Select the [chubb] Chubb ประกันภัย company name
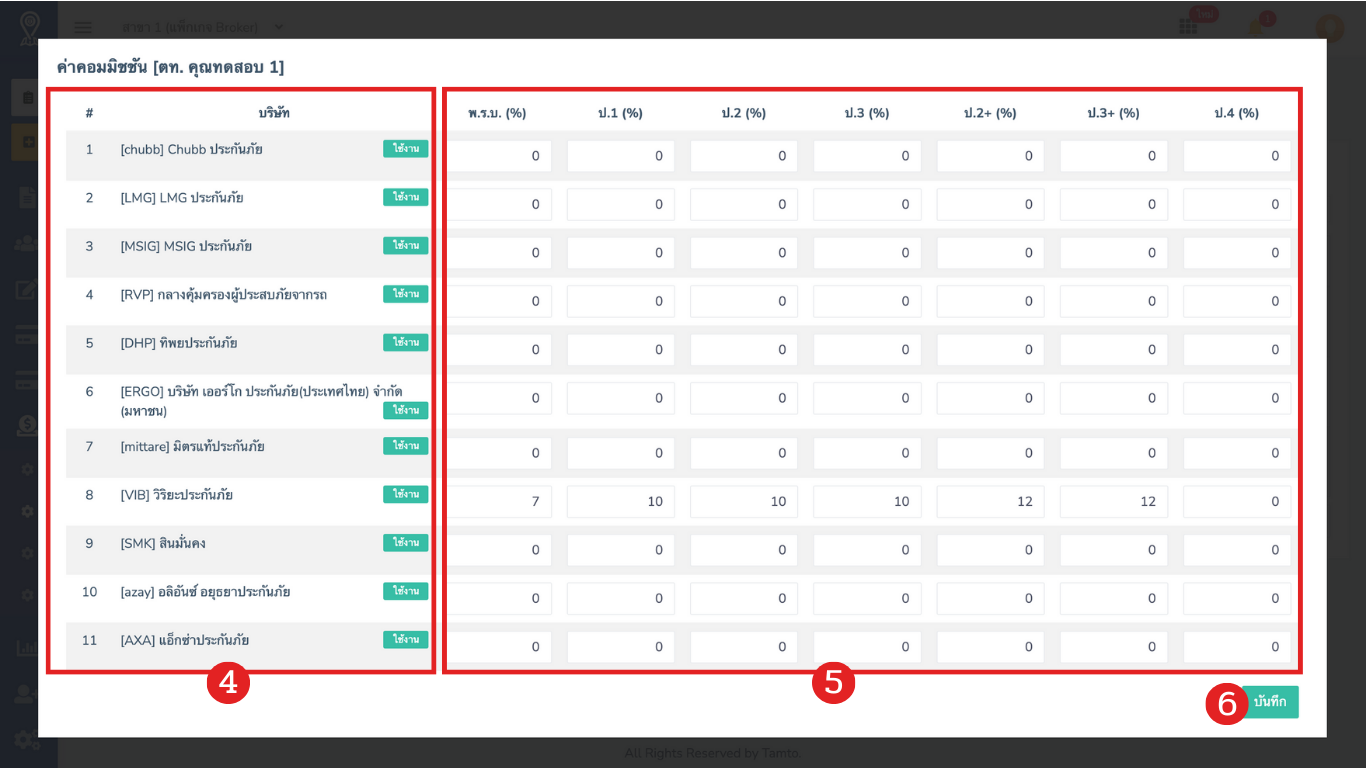This screenshot has width=1366, height=768. click(191, 149)
